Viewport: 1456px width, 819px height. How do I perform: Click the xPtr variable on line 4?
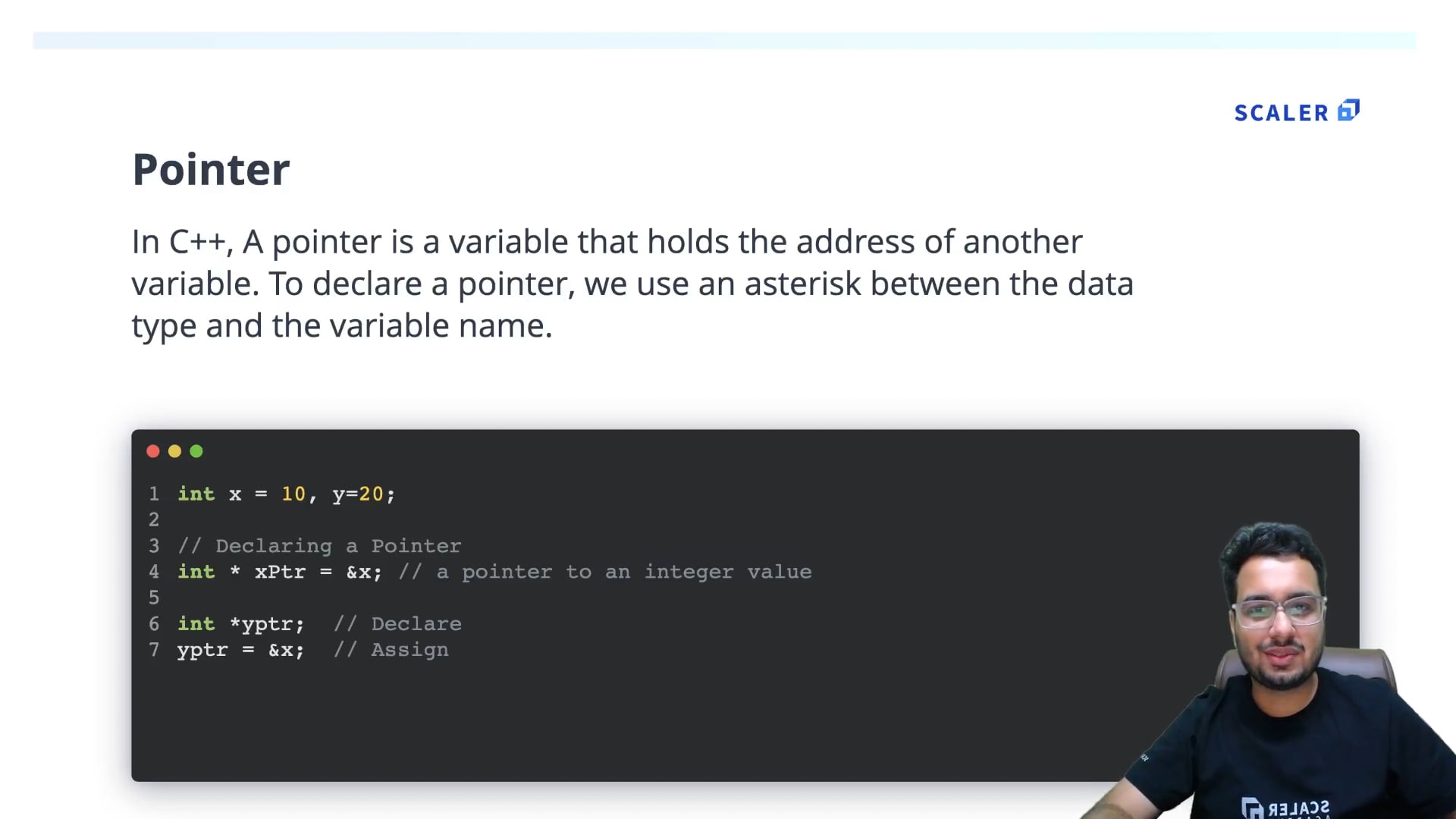pos(280,572)
